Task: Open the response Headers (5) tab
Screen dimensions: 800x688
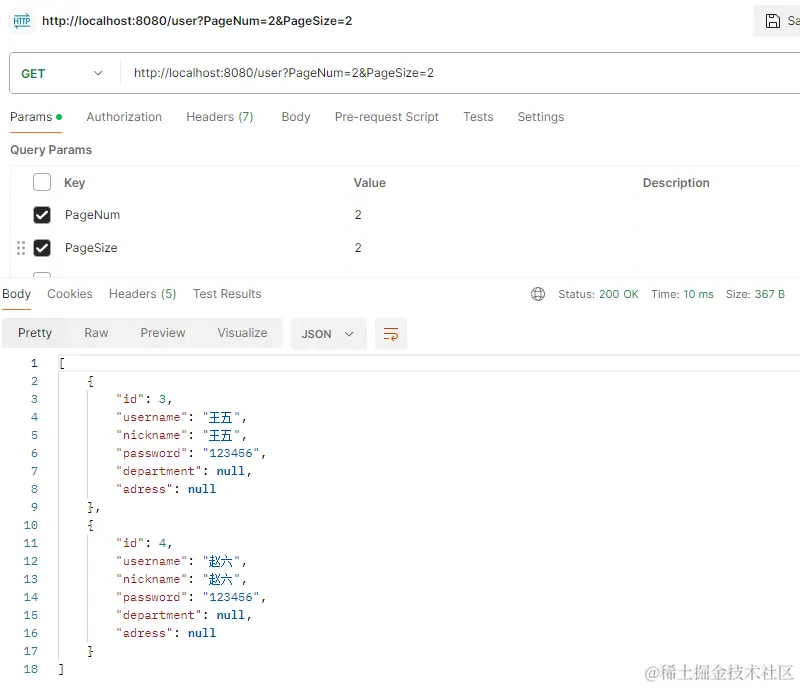Action: tap(142, 294)
